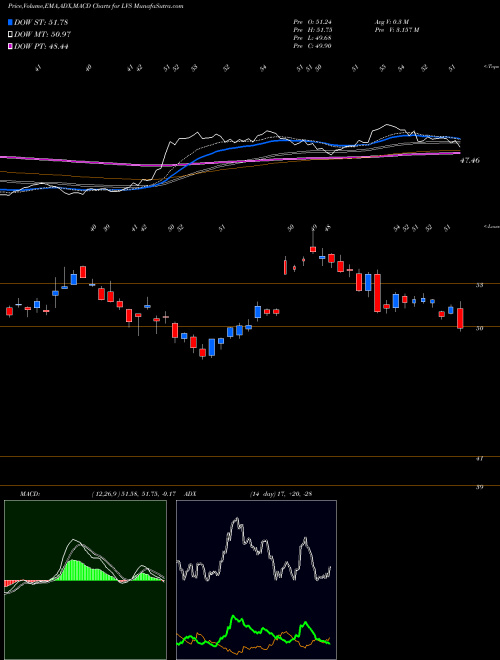Click the Pre C: 49.90 value
Viewport: 500px width, 660px height.
tap(312, 45)
